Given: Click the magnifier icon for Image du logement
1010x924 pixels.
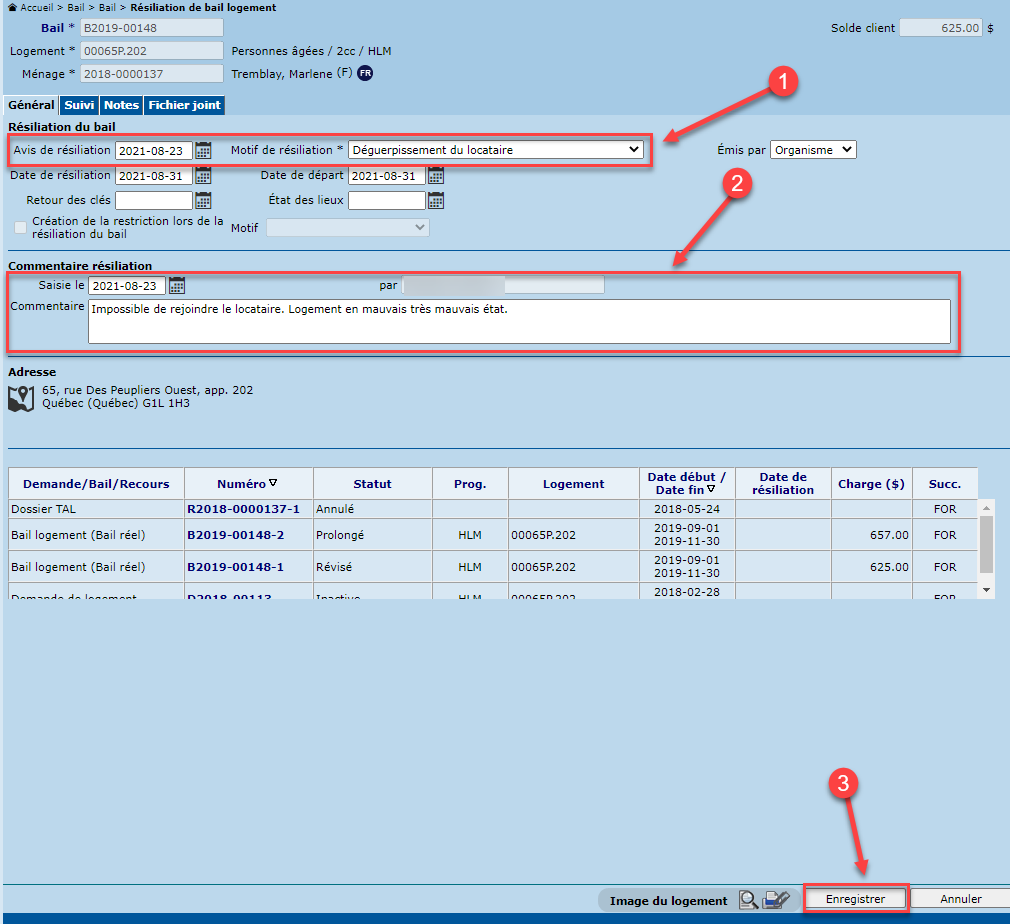Looking at the screenshot, I should pos(748,900).
